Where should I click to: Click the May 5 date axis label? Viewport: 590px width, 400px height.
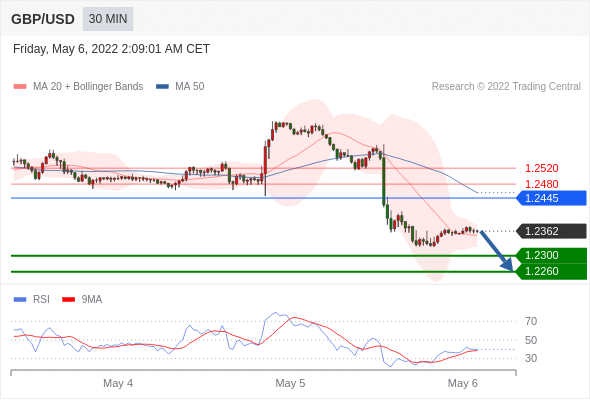[x=290, y=383]
